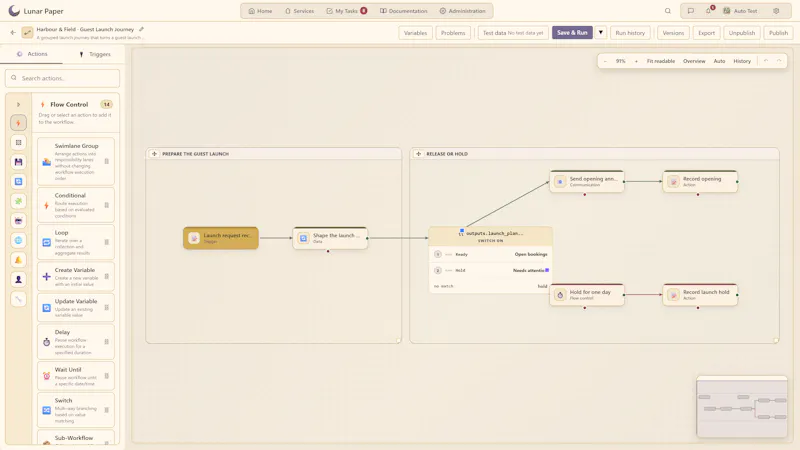Viewport: 800px width, 450px height.
Task: Click the canvas minimap thumbnail
Action: point(742,407)
